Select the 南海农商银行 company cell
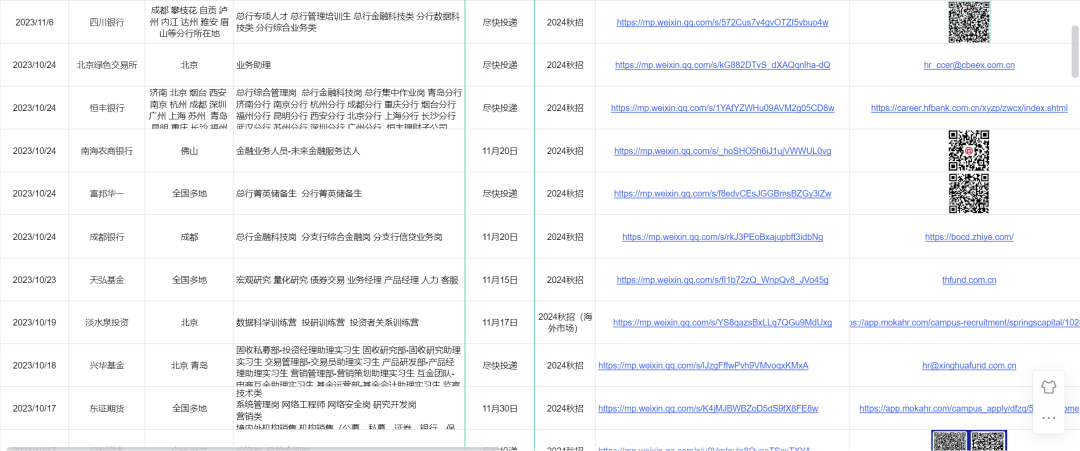The width and height of the screenshot is (1080, 451). (107, 151)
